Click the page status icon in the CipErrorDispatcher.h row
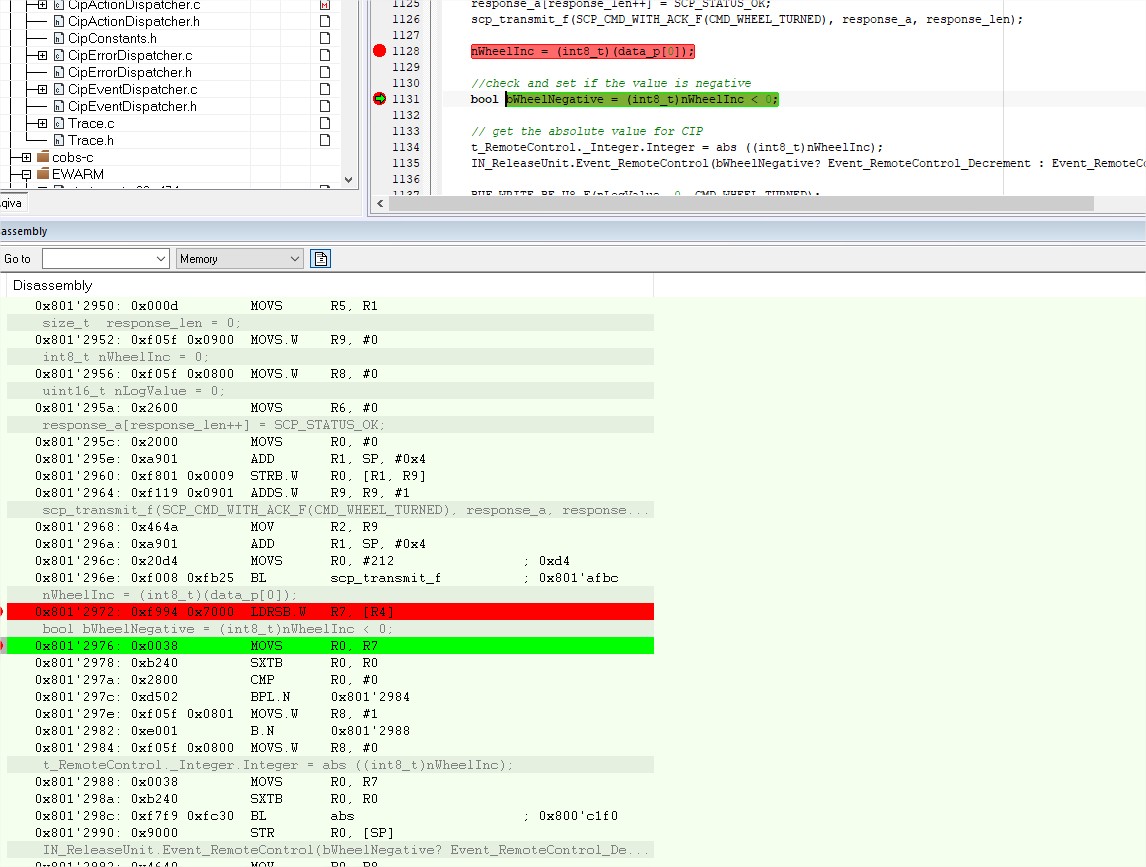1146x867 pixels. click(x=325, y=72)
